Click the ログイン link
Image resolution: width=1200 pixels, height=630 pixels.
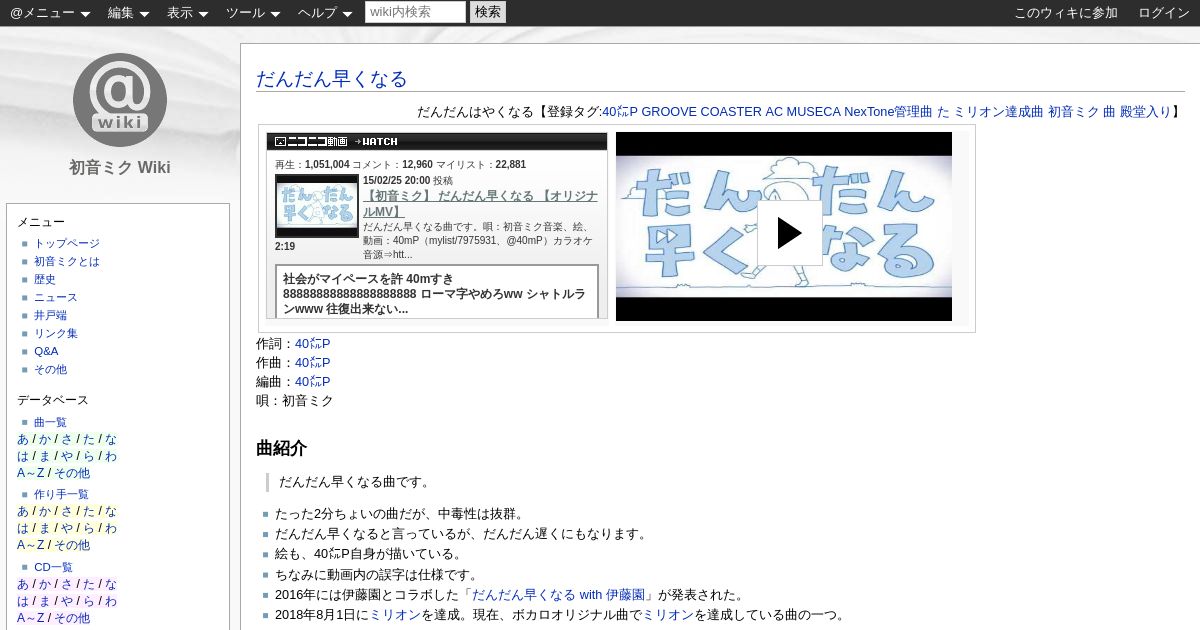point(1164,12)
